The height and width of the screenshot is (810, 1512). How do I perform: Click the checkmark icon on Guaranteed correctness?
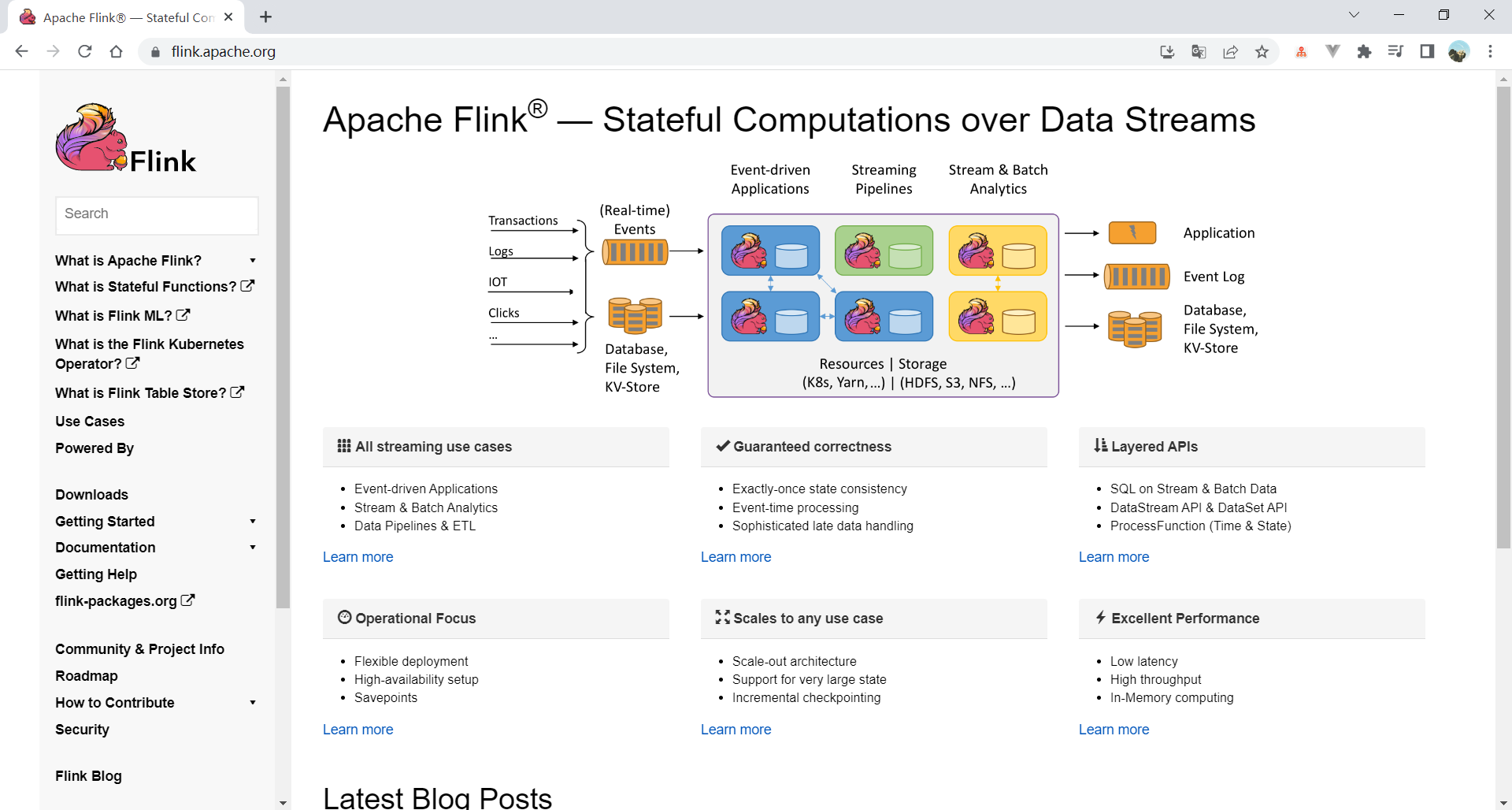722,445
